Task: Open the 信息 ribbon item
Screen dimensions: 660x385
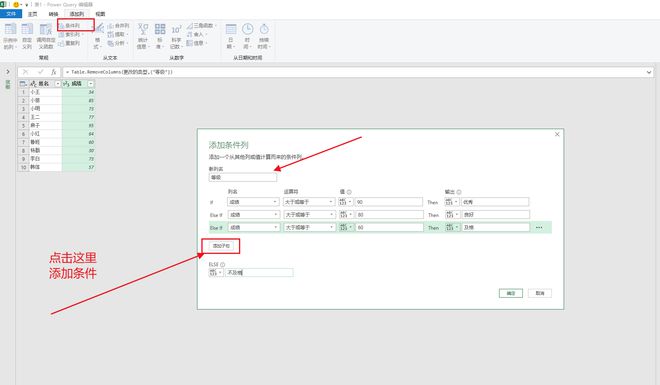Action: pos(197,43)
